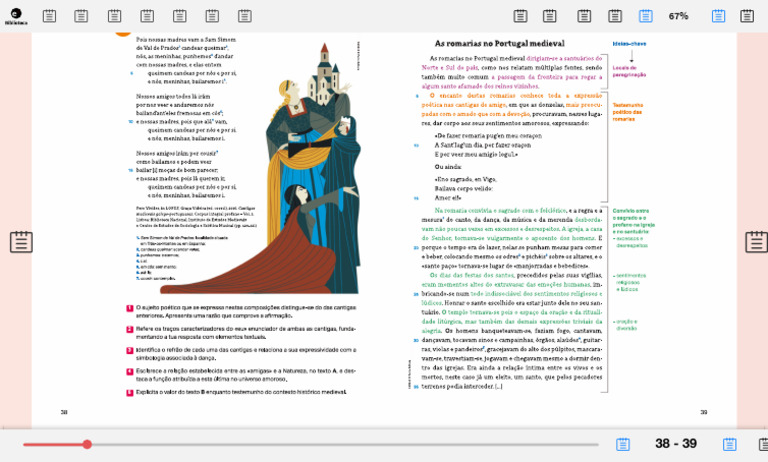Screen dimensions: 768x462
Task: Click the heading "As romarias no Portugal medieval"
Action: [500, 44]
